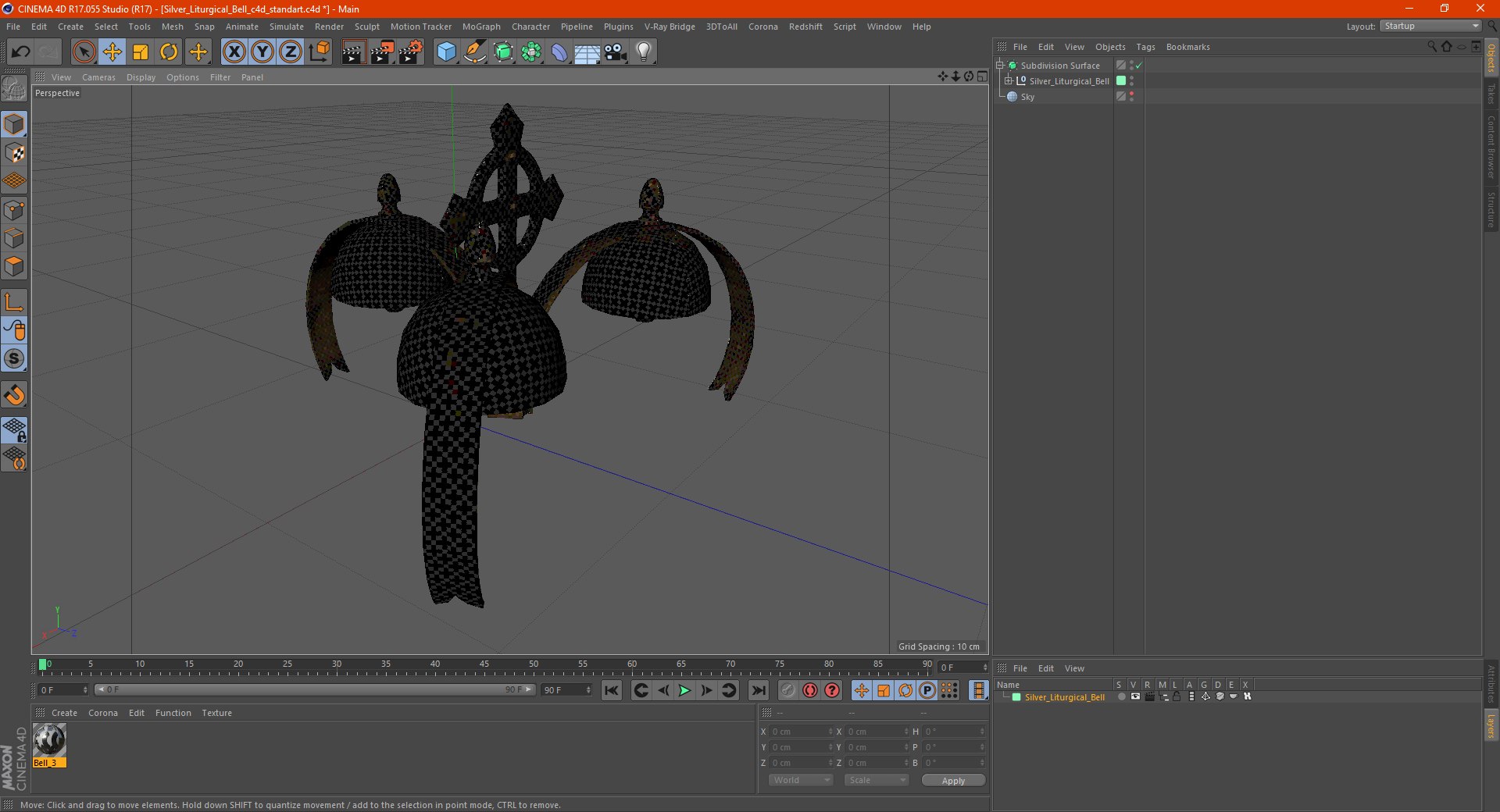Open the MoGraph menu

tap(481, 27)
